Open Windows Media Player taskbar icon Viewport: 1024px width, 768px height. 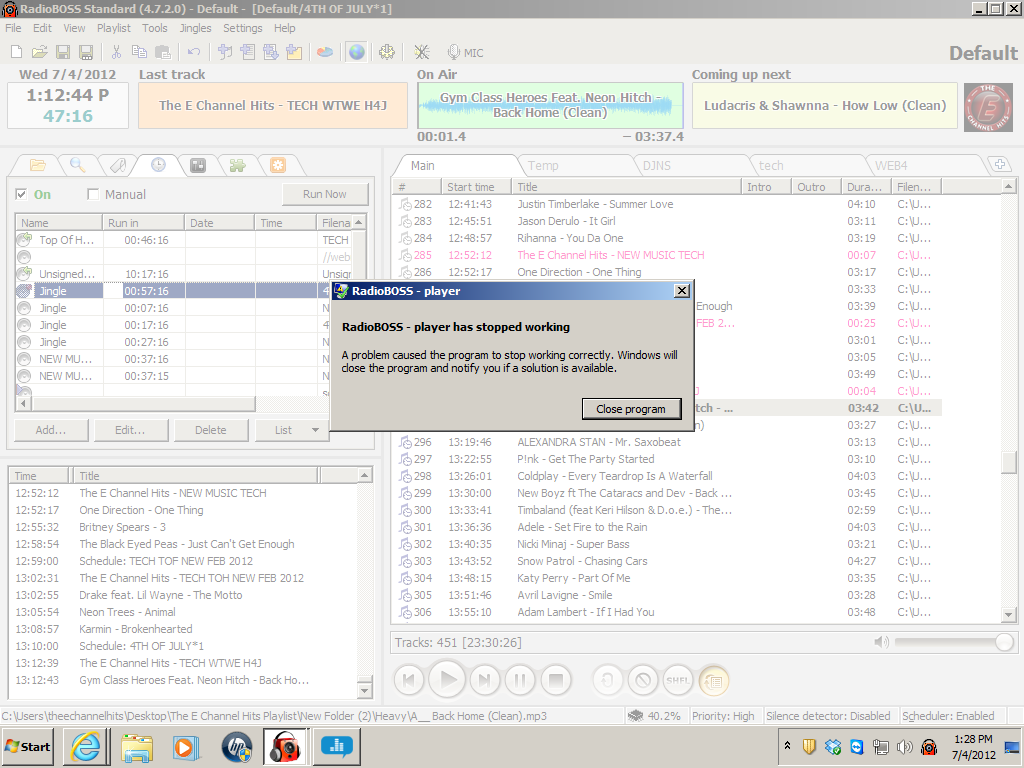click(x=185, y=746)
